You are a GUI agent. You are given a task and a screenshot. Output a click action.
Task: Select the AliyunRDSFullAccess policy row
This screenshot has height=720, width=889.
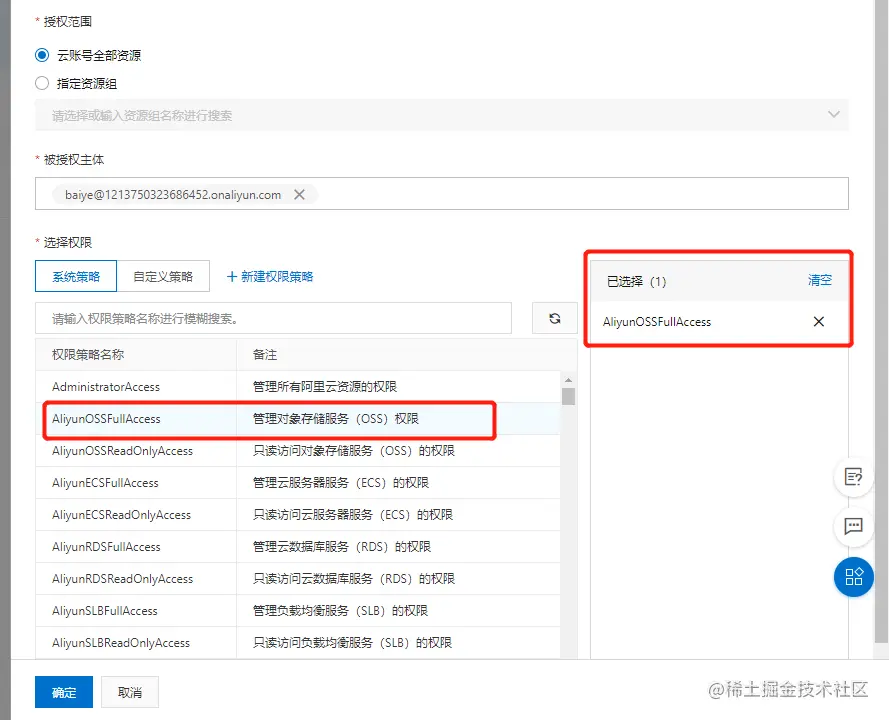(298, 547)
